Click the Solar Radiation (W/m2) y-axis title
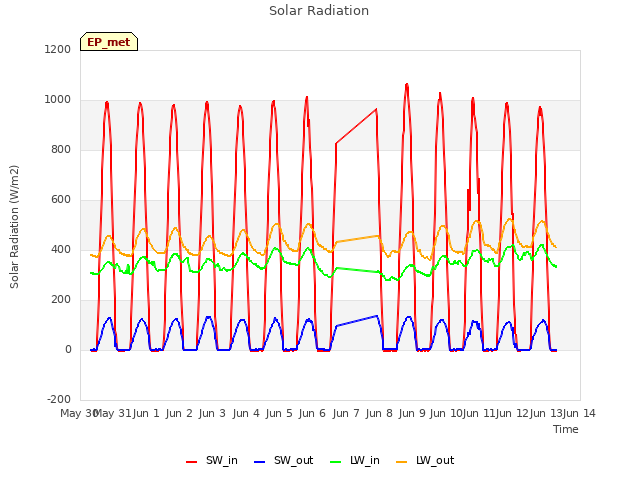Viewport: 640px width, 480px height. point(14,227)
